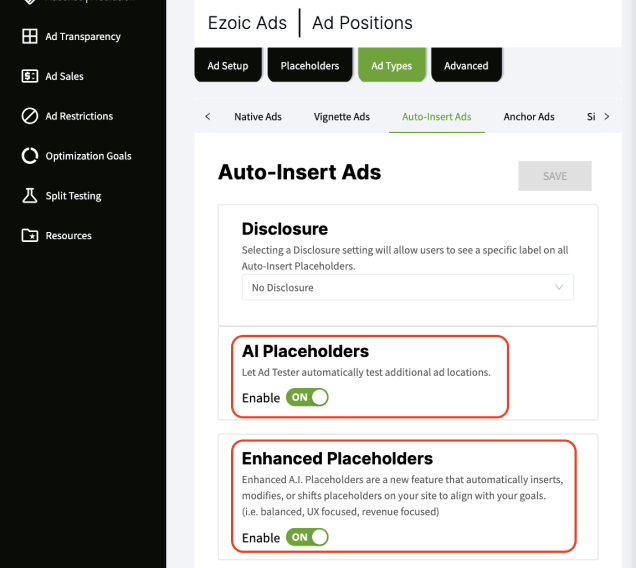Viewport: 636px width, 568px height.
Task: Switch to the Ad Setup tab
Action: [x=227, y=66]
